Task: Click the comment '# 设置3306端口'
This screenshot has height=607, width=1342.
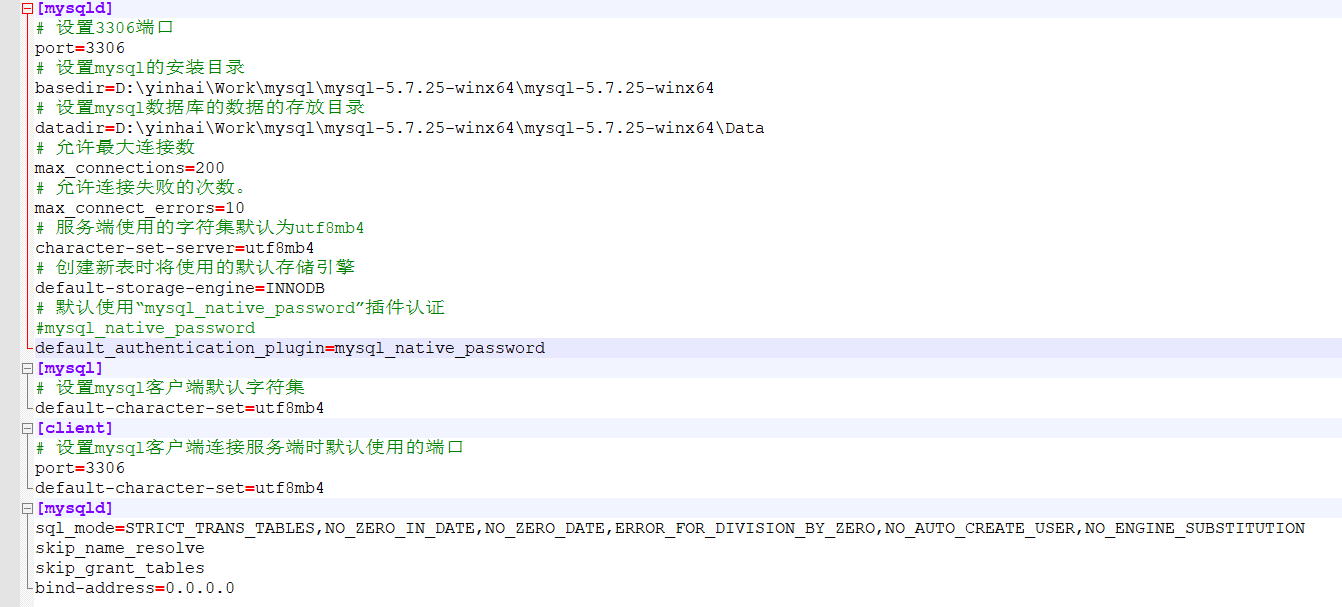Action: pos(105,28)
